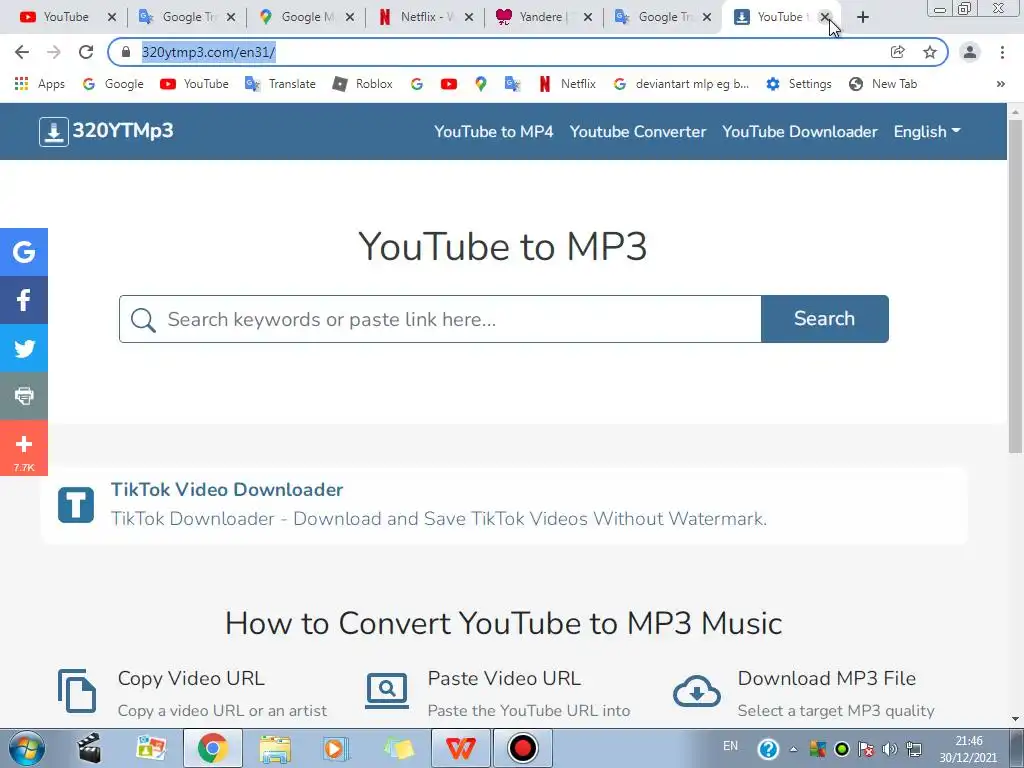Click the WPS Office taskbar icon

pyautogui.click(x=460, y=748)
